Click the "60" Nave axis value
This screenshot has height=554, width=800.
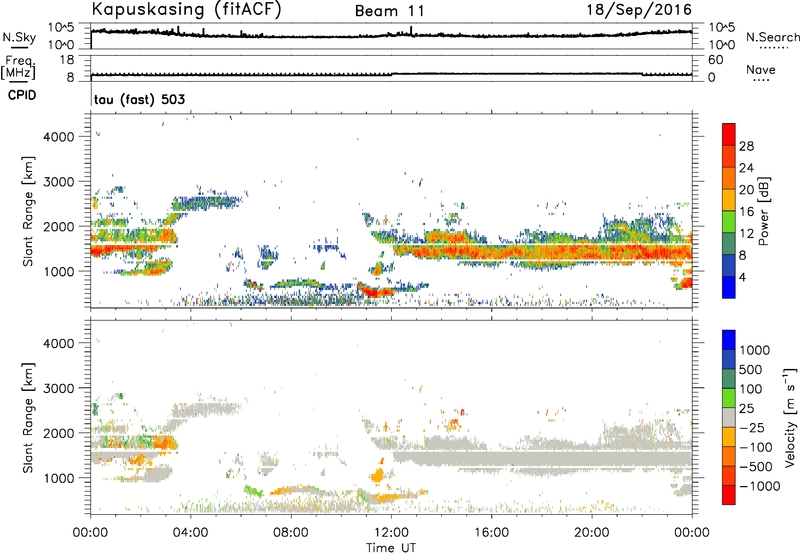click(x=715, y=60)
